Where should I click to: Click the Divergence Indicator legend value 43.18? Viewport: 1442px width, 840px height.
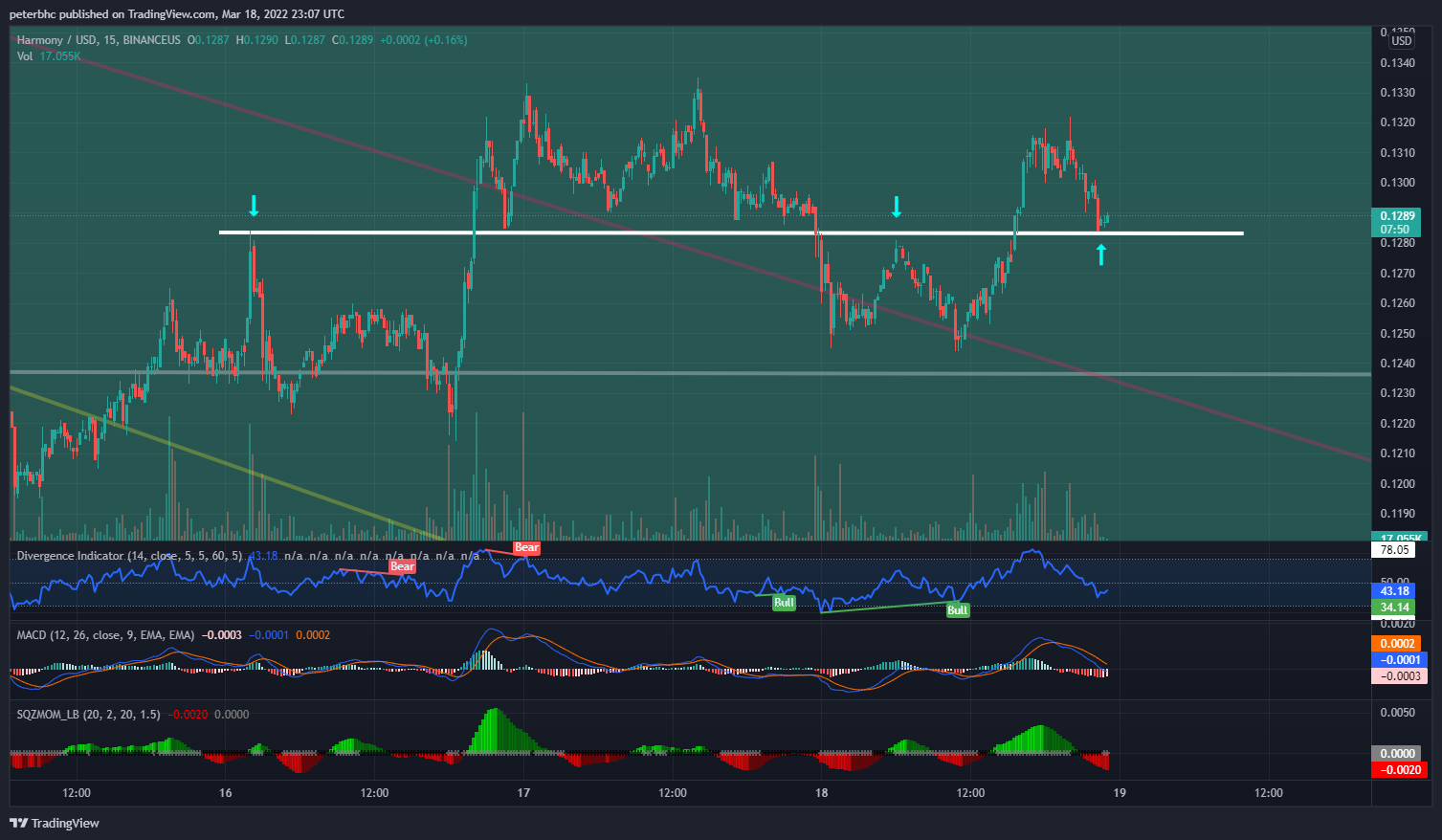[263, 556]
